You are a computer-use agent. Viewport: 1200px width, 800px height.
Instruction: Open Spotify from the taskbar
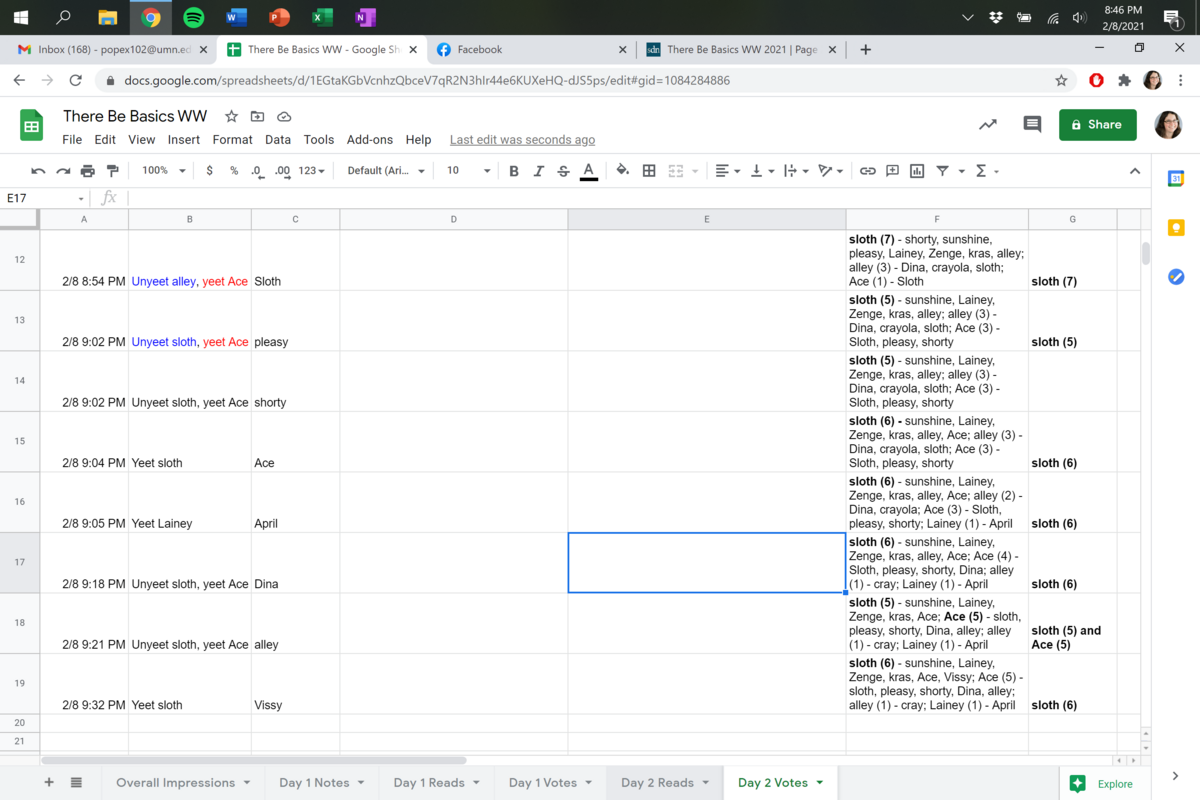[x=194, y=18]
